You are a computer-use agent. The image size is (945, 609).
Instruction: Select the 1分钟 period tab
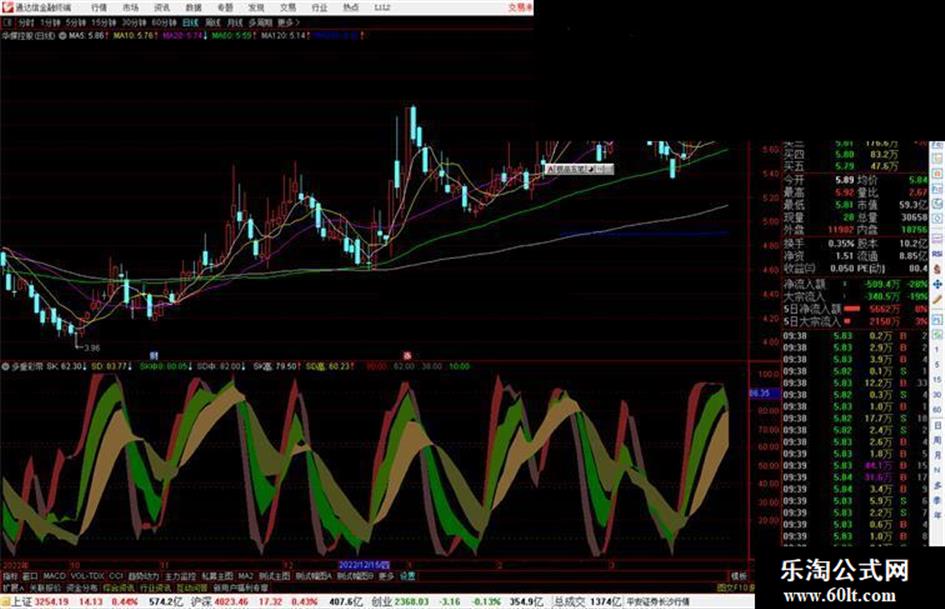click(x=50, y=23)
